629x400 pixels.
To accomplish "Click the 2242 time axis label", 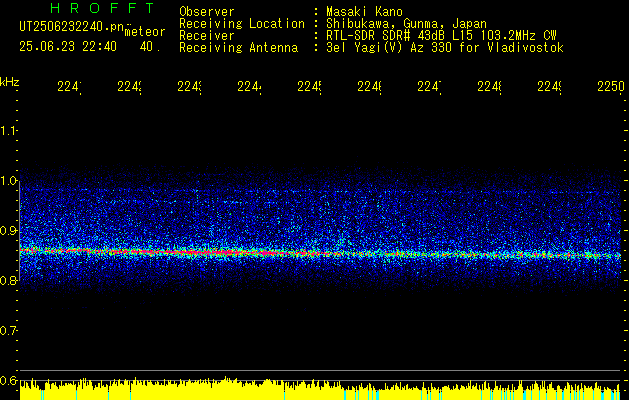I will click(x=130, y=86).
